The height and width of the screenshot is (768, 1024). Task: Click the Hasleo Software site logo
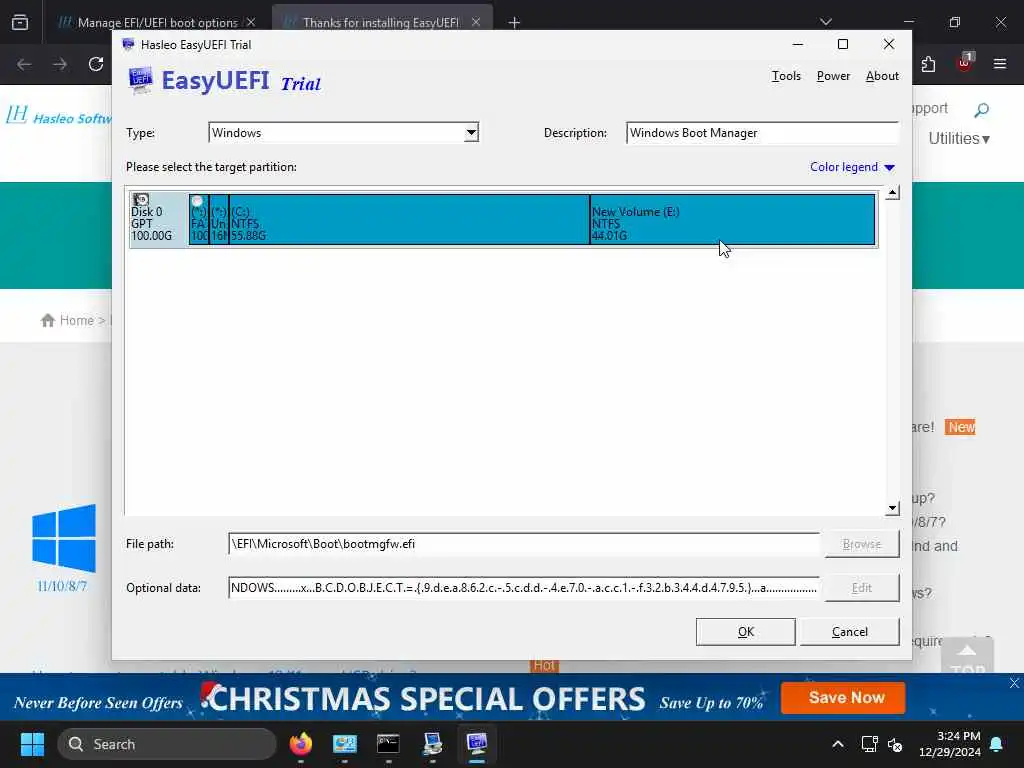[59, 116]
